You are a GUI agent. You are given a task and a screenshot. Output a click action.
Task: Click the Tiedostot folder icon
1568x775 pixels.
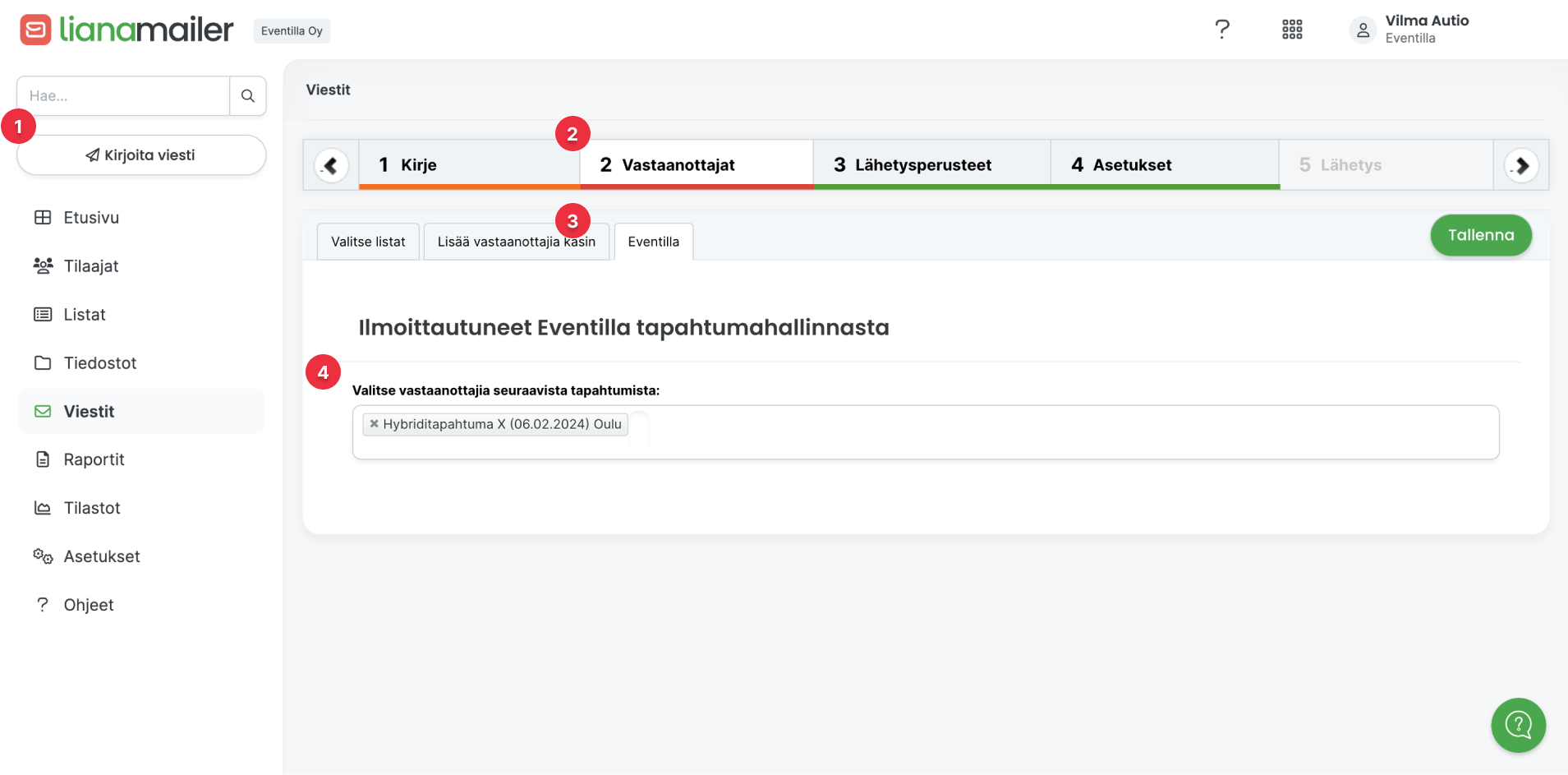point(43,362)
